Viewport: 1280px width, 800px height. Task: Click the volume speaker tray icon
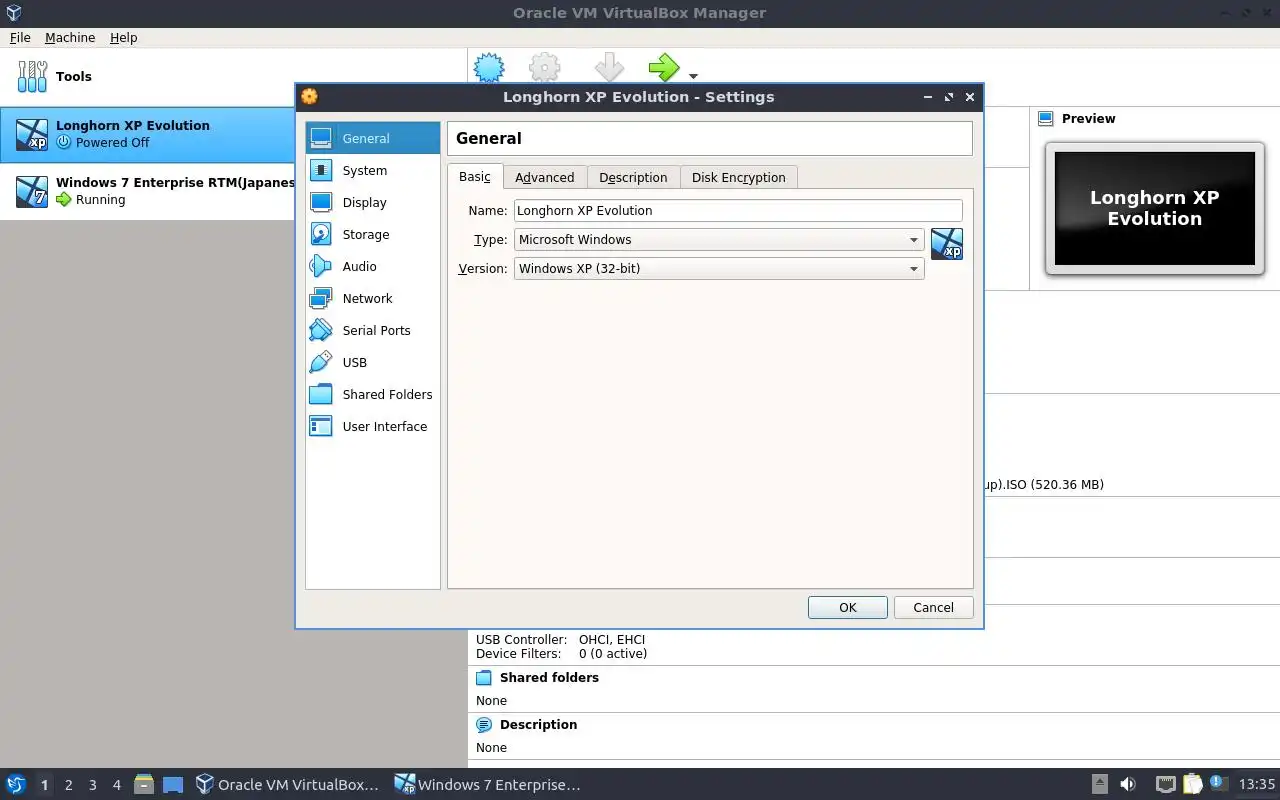point(1128,784)
